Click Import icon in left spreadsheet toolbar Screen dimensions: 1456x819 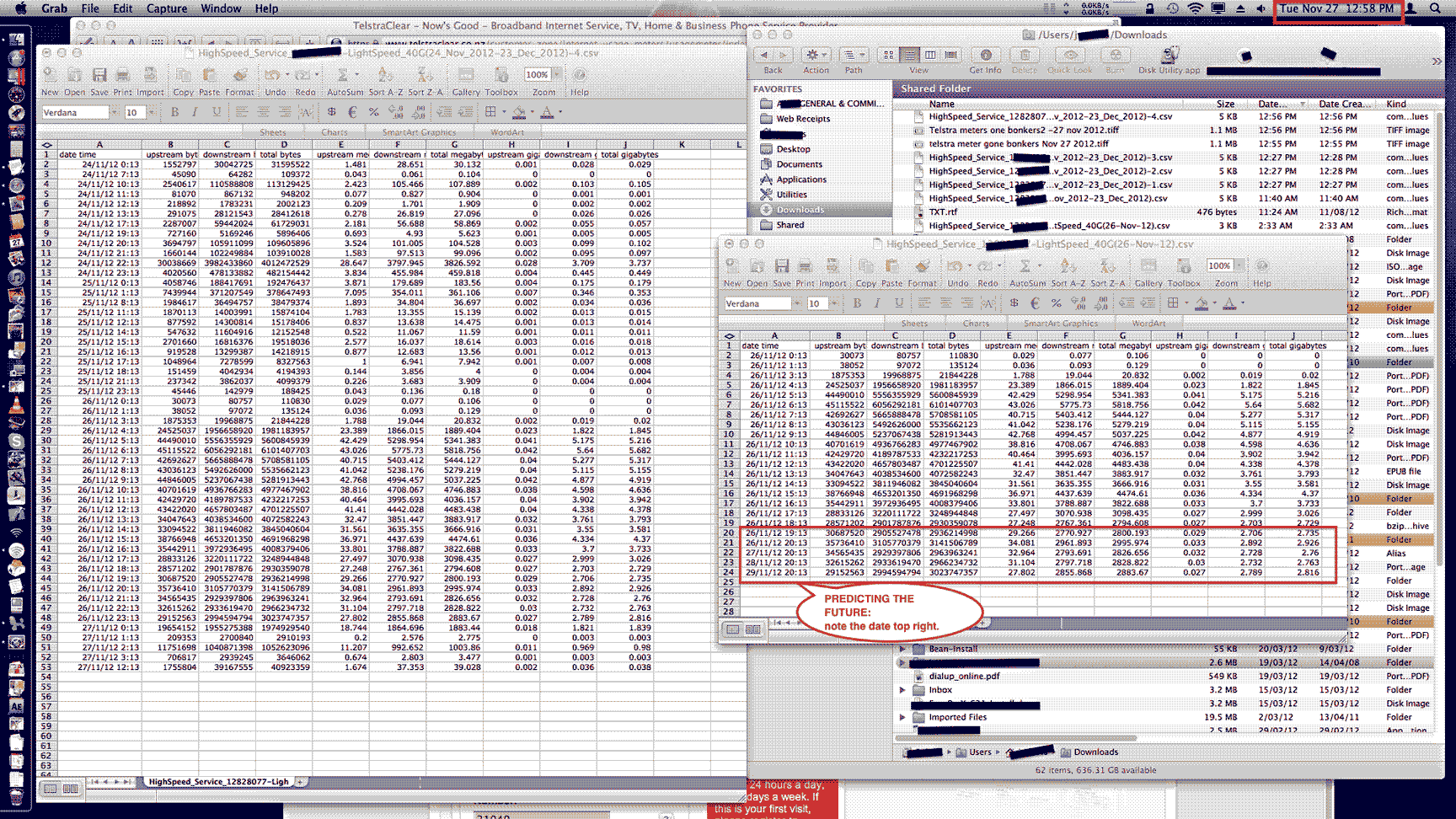[150, 75]
